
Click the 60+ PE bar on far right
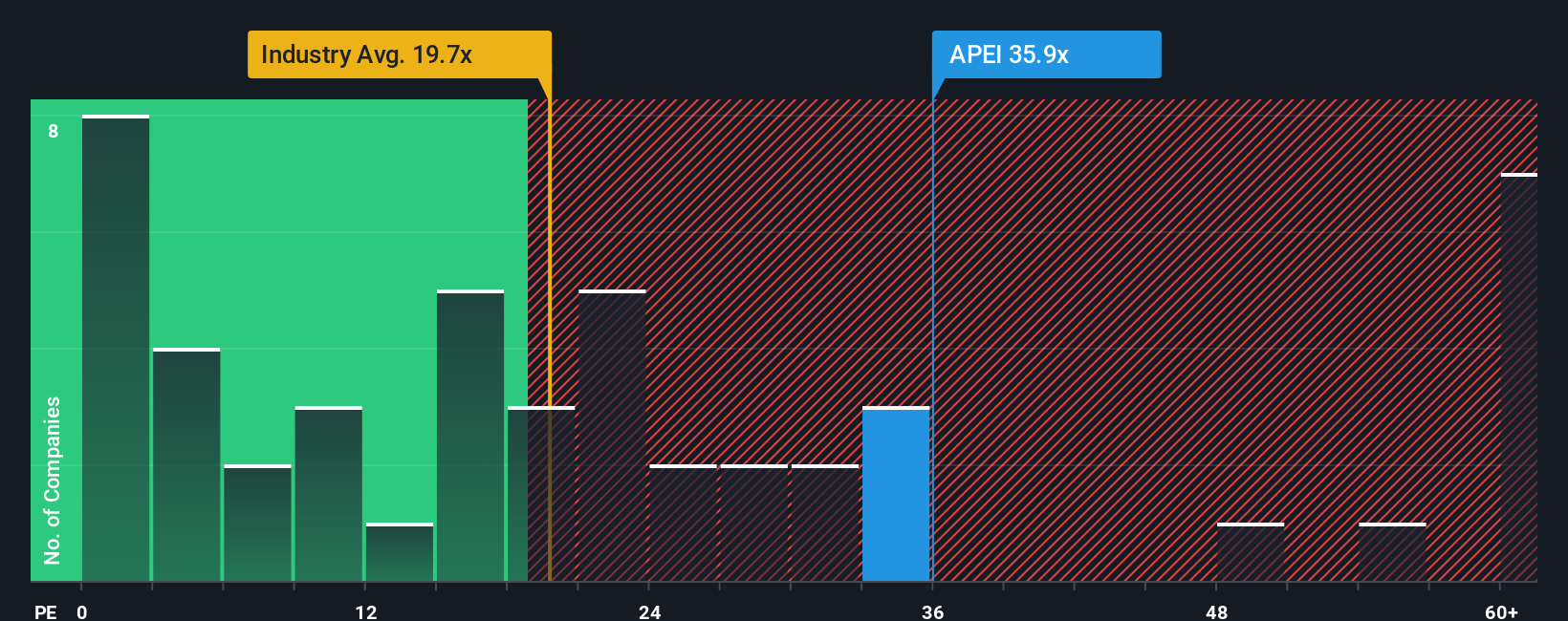[x=1519, y=377]
